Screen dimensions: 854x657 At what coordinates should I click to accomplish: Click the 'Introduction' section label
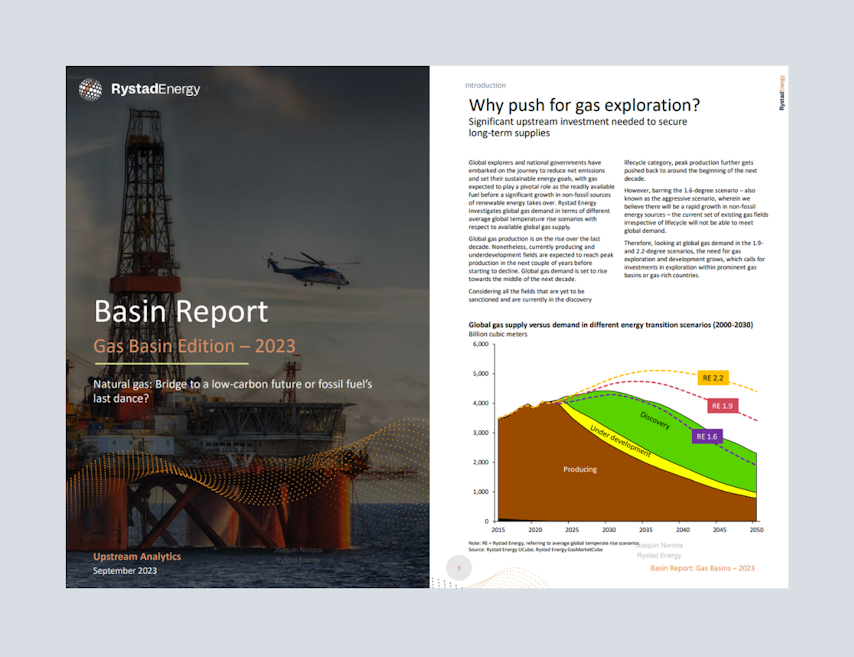485,85
